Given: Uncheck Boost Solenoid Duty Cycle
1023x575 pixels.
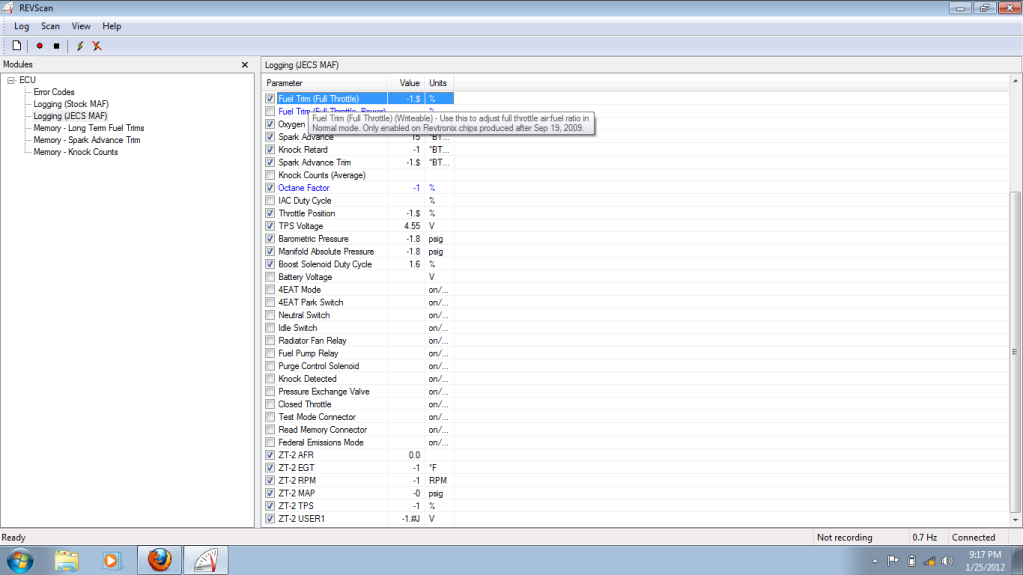Looking at the screenshot, I should pyautogui.click(x=270, y=264).
